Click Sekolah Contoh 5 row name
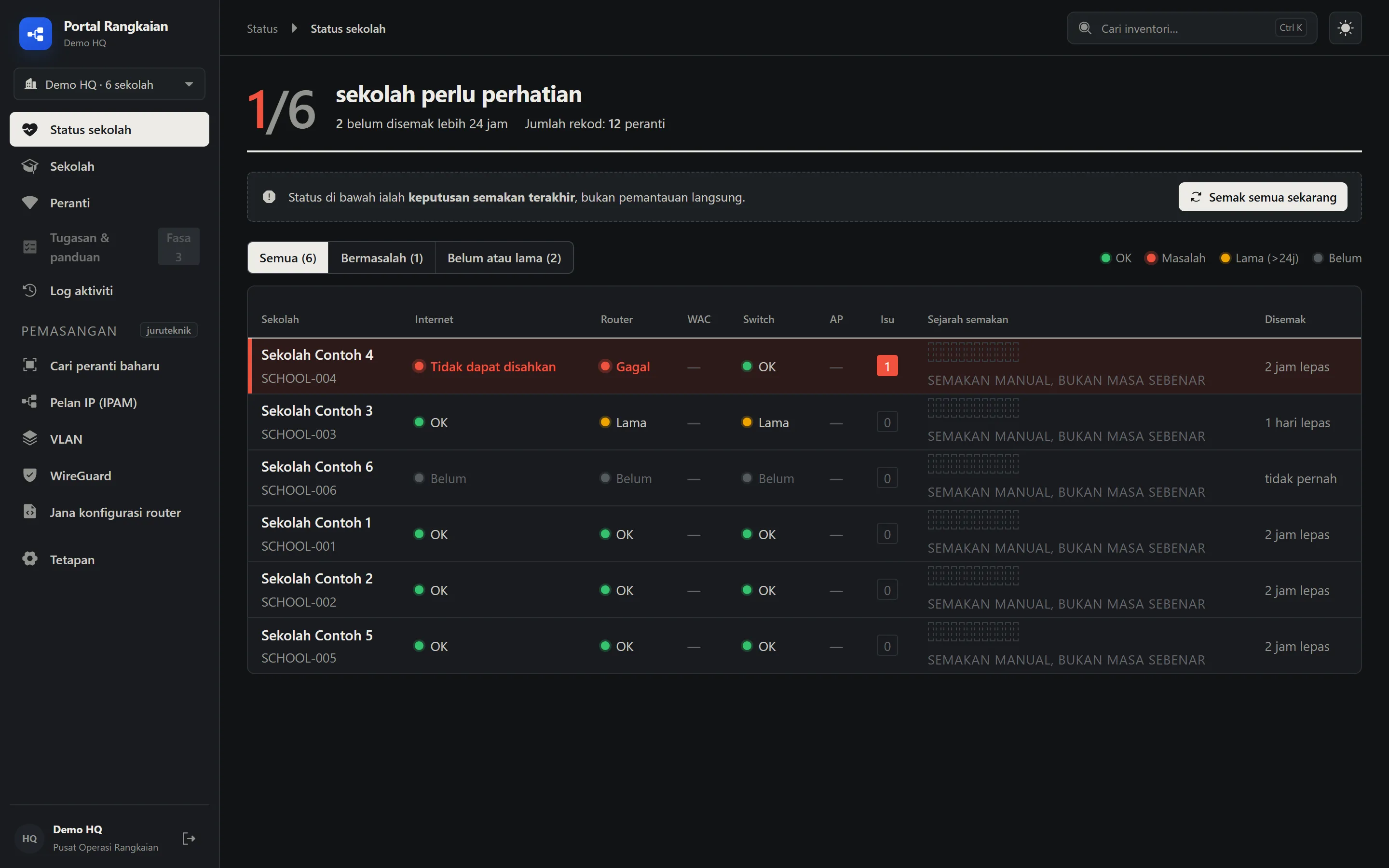The height and width of the screenshot is (868, 1389). click(x=317, y=635)
